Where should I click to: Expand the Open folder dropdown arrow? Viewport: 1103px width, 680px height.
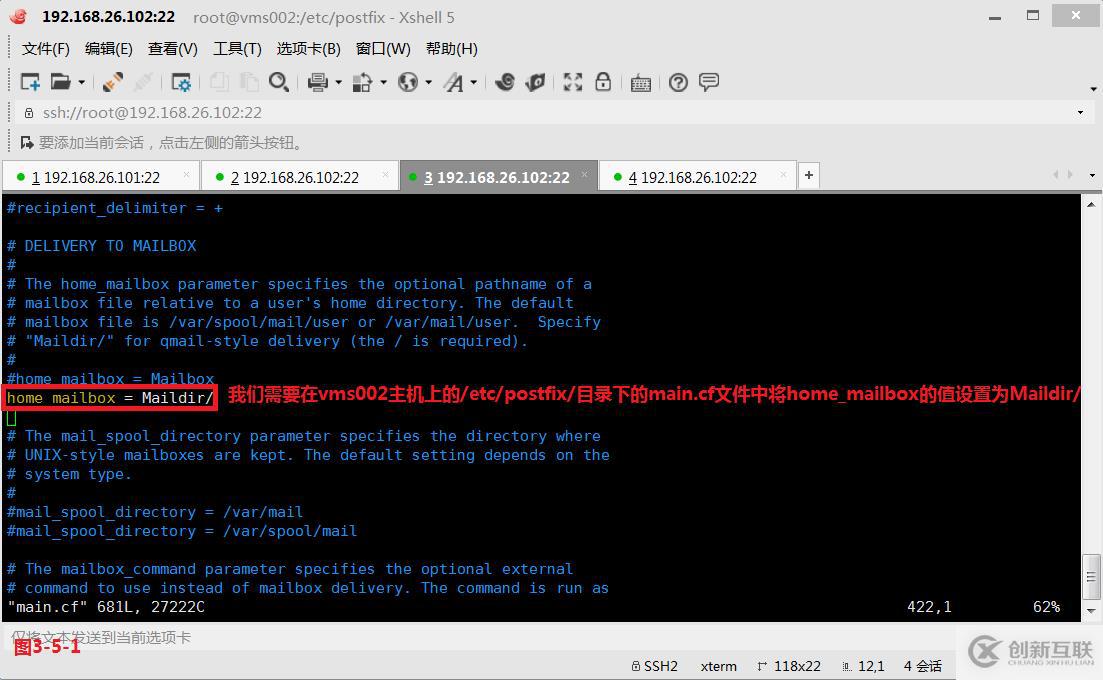coord(82,83)
